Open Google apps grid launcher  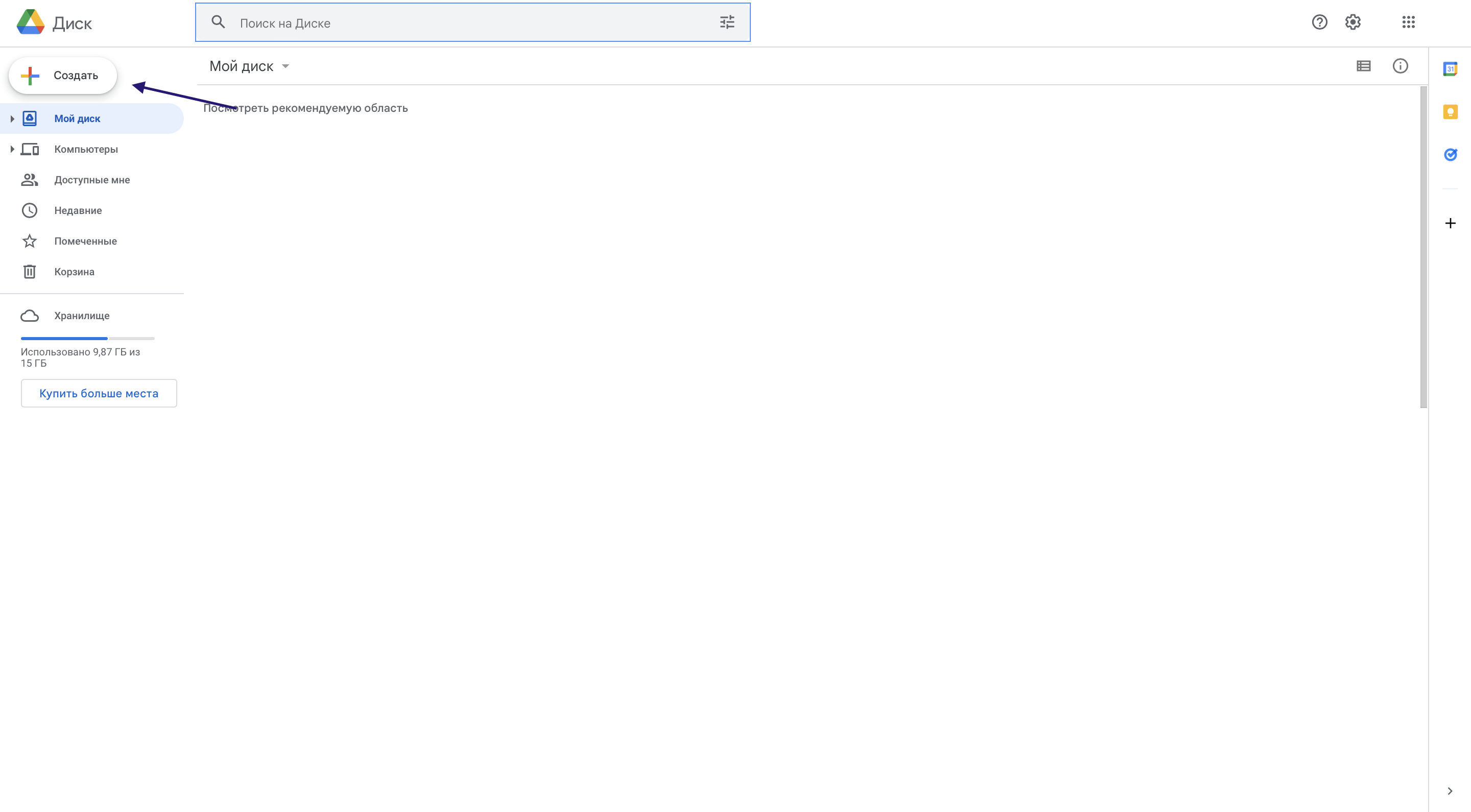point(1408,22)
